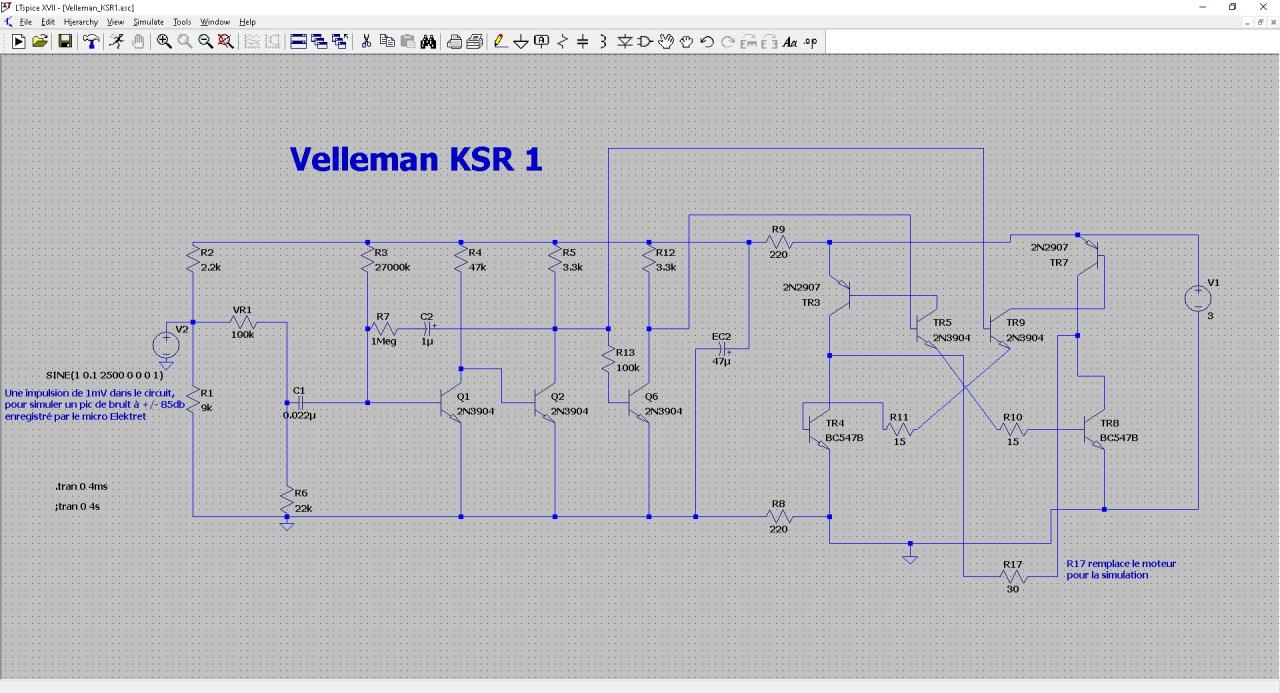This screenshot has width=1280, height=693.
Task: Click the R3 27000k resistor value
Action: (392, 267)
